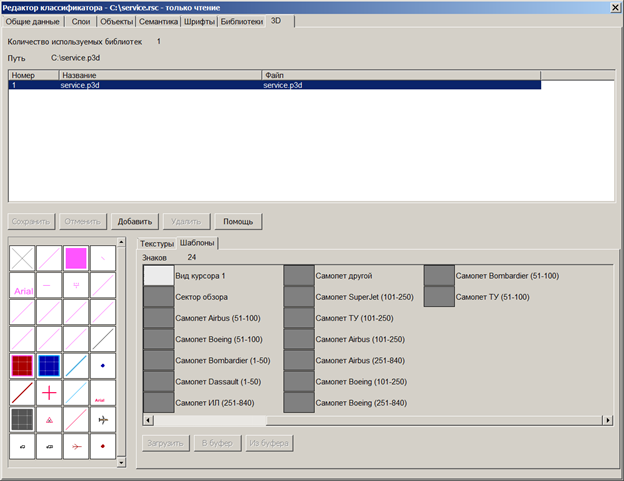Select the 'Вид курсора 1' template thumbnail
624x481 pixels.
point(158,275)
